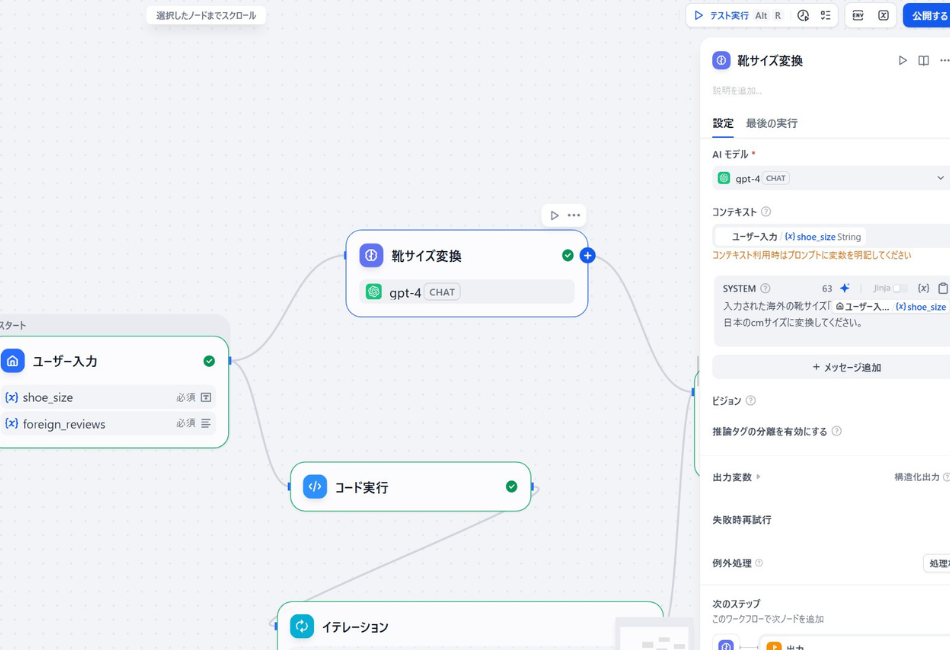Viewport: 950px width, 650px height.
Task: Click the split view icon beside the play button
Action: coord(923,60)
